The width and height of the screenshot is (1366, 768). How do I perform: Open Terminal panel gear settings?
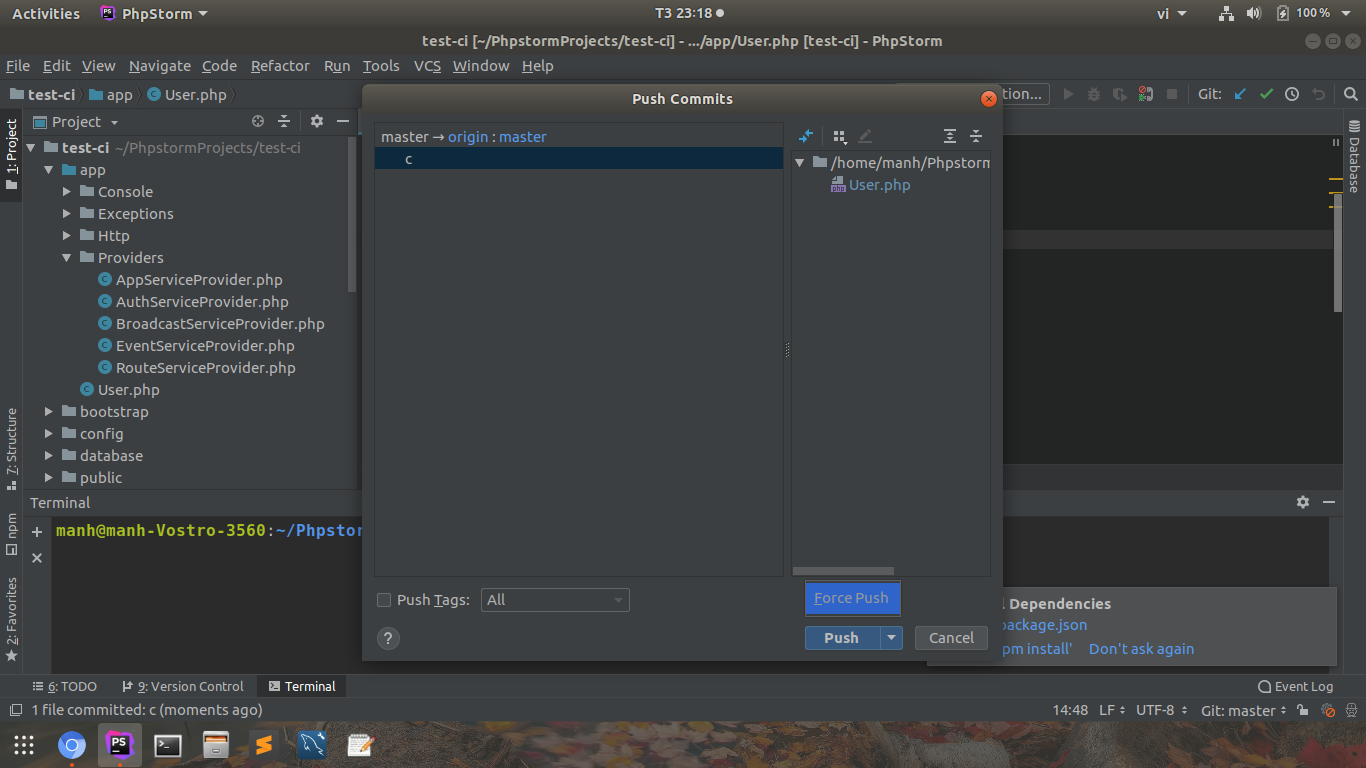click(x=1303, y=502)
